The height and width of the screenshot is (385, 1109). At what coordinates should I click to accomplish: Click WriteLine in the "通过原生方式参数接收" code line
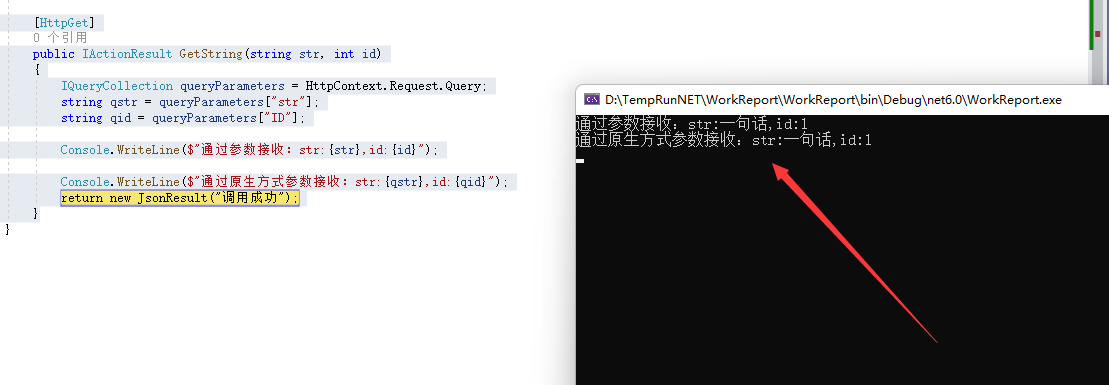(x=148, y=183)
